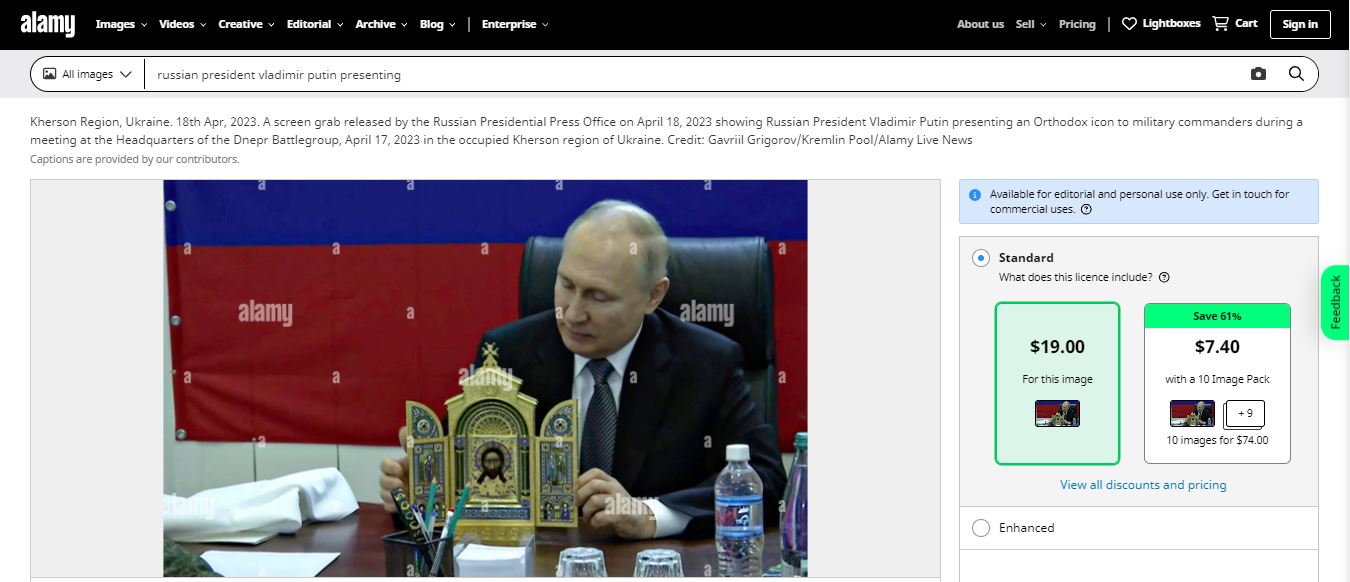
Task: Click the licence info question mark icon
Action: pyautogui.click(x=1164, y=277)
